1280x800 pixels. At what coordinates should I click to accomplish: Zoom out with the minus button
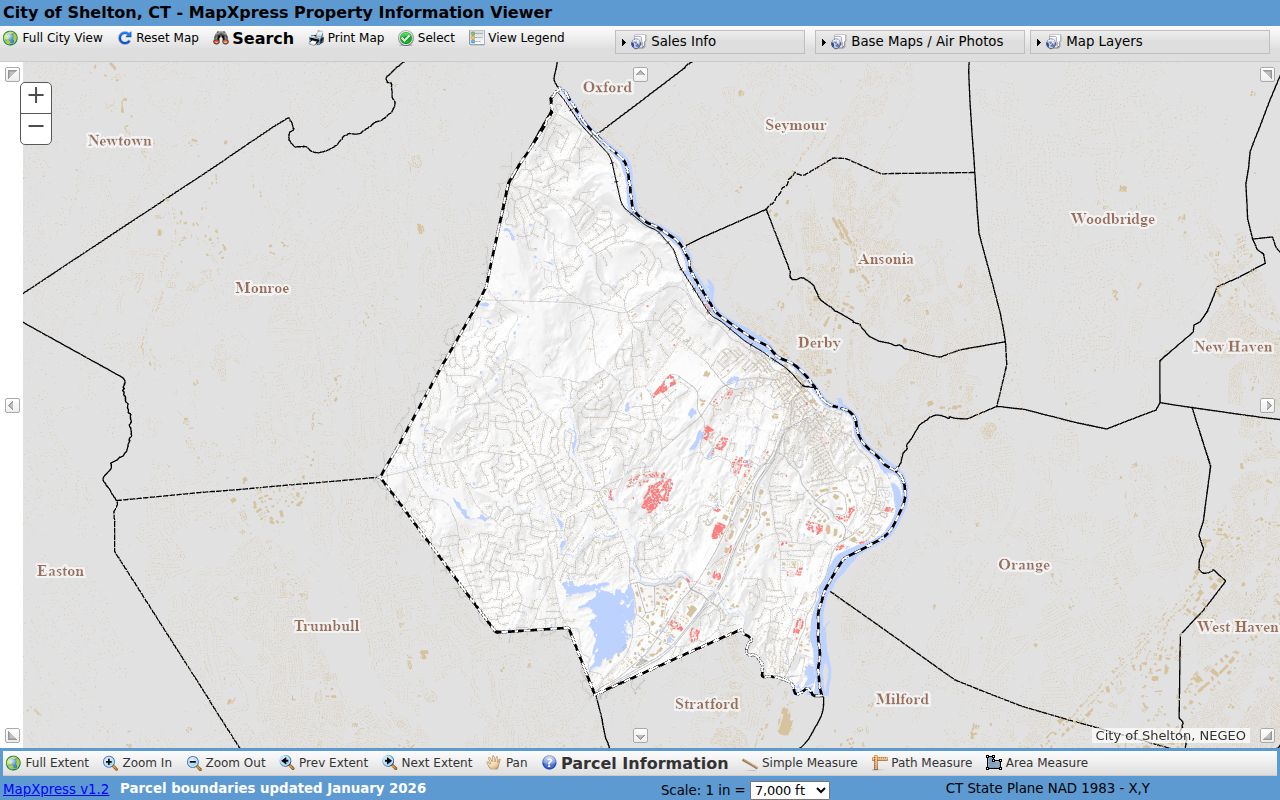click(36, 127)
